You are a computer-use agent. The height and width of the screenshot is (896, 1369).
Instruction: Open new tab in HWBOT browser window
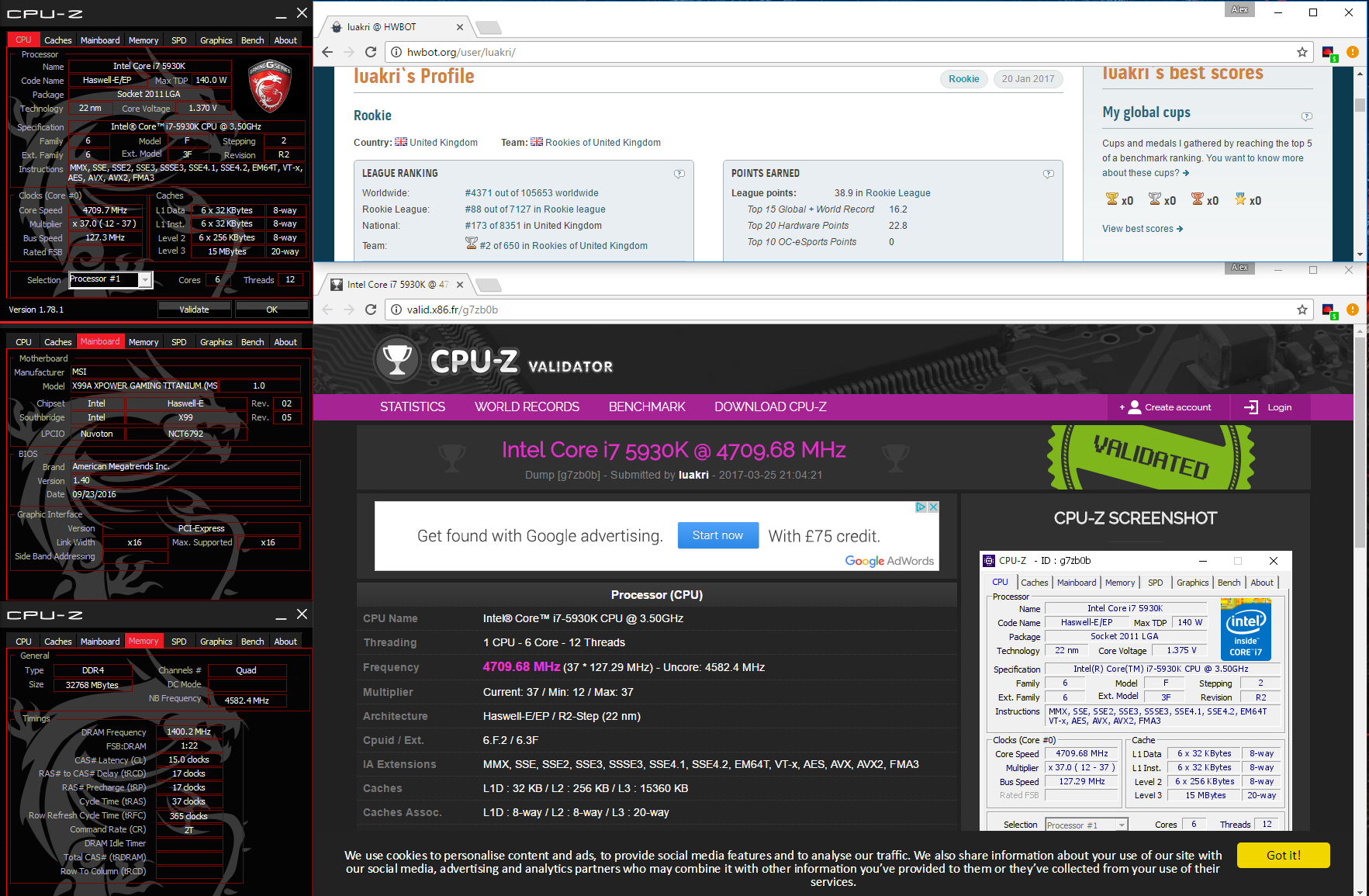488,28
